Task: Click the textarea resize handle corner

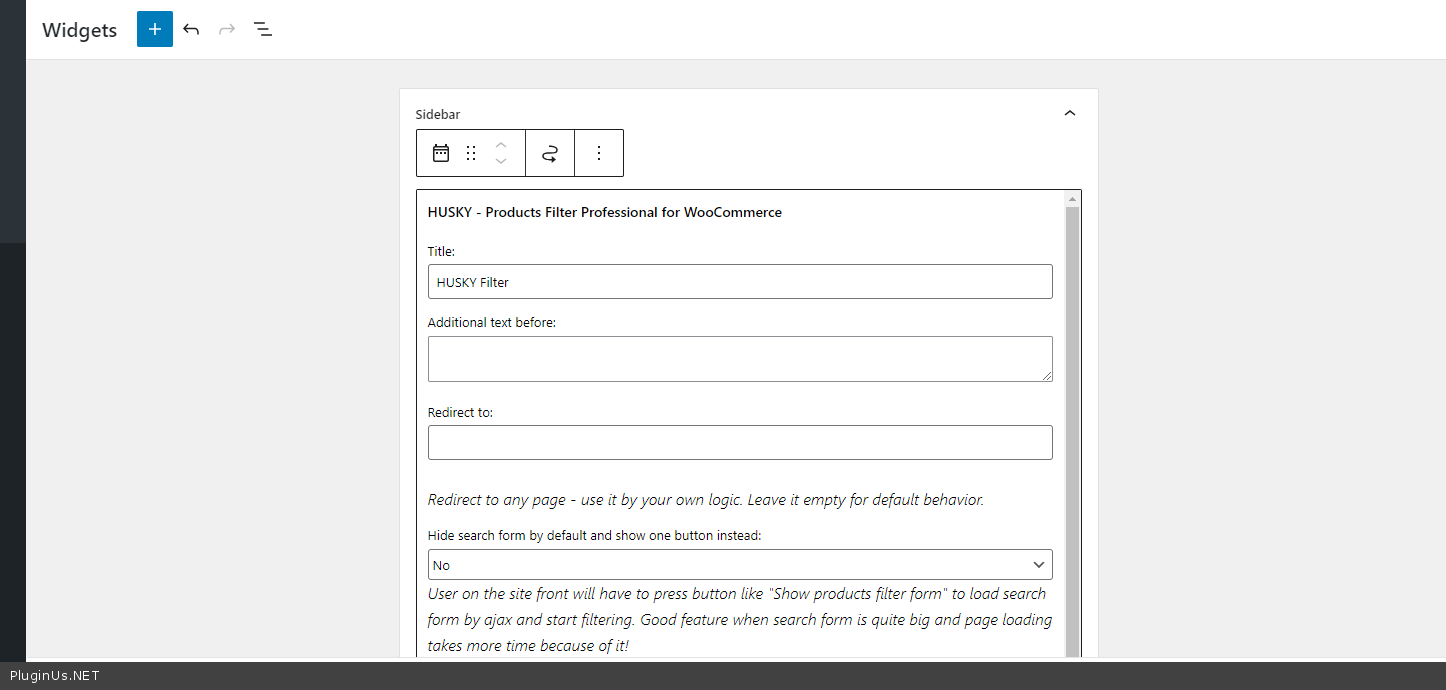Action: pyautogui.click(x=1047, y=376)
